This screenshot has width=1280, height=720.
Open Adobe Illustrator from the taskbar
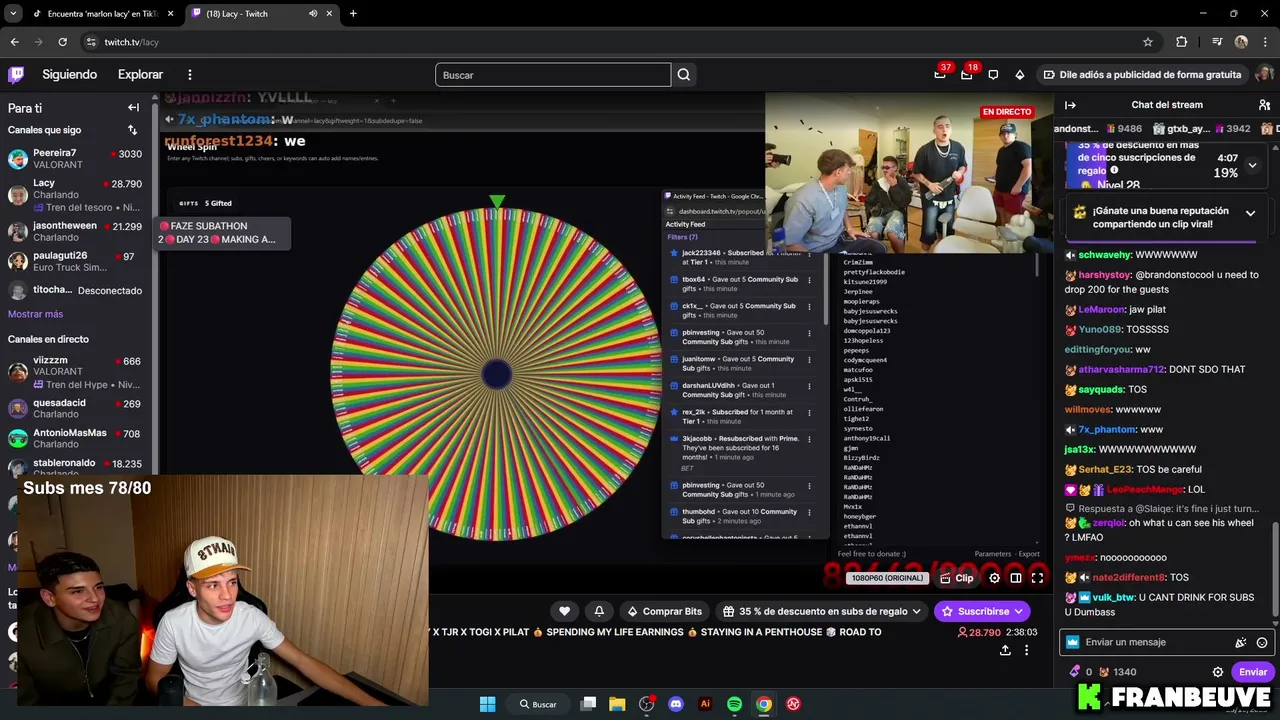coord(705,704)
